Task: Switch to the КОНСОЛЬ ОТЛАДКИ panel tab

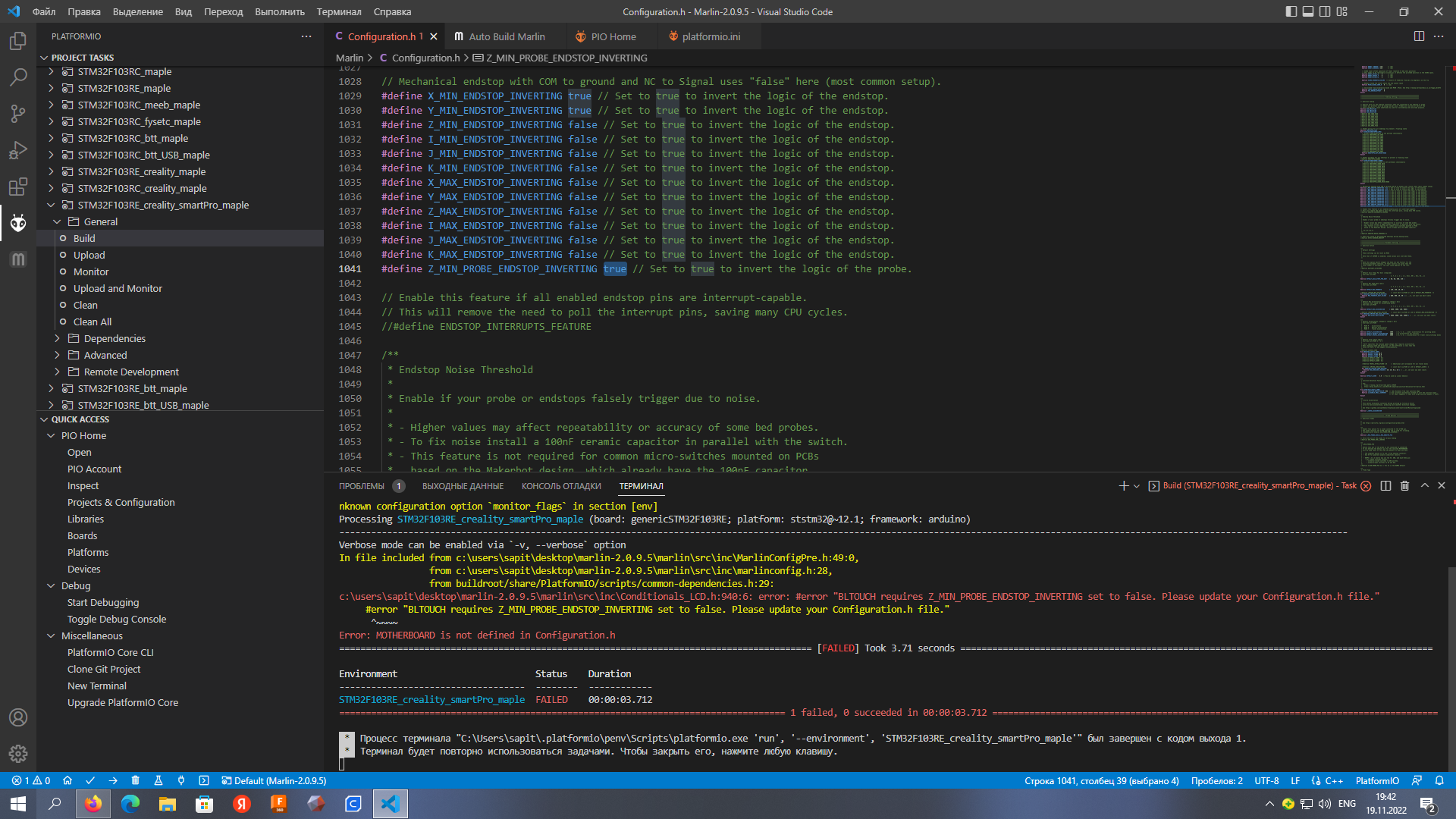Action: click(x=561, y=486)
